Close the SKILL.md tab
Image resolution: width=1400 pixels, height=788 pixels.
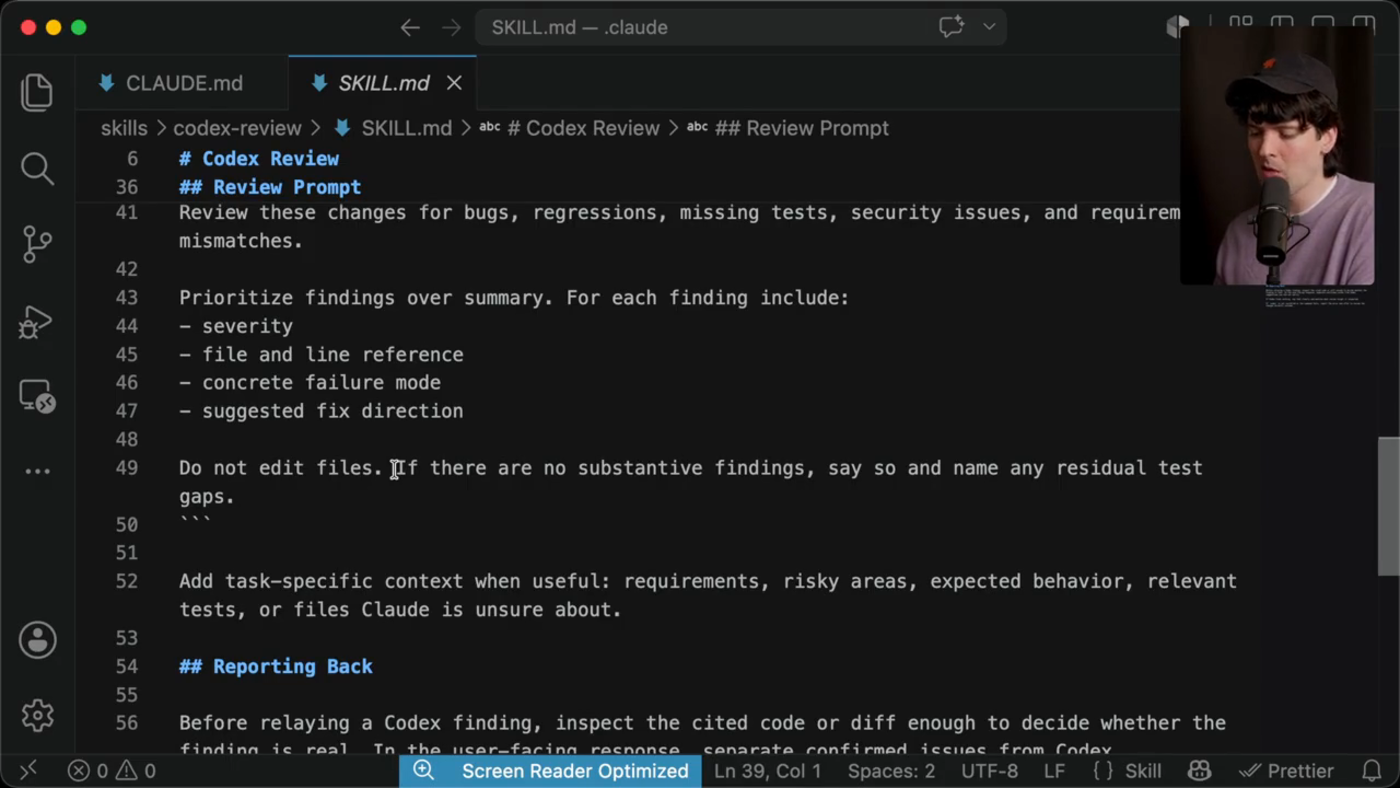454,83
